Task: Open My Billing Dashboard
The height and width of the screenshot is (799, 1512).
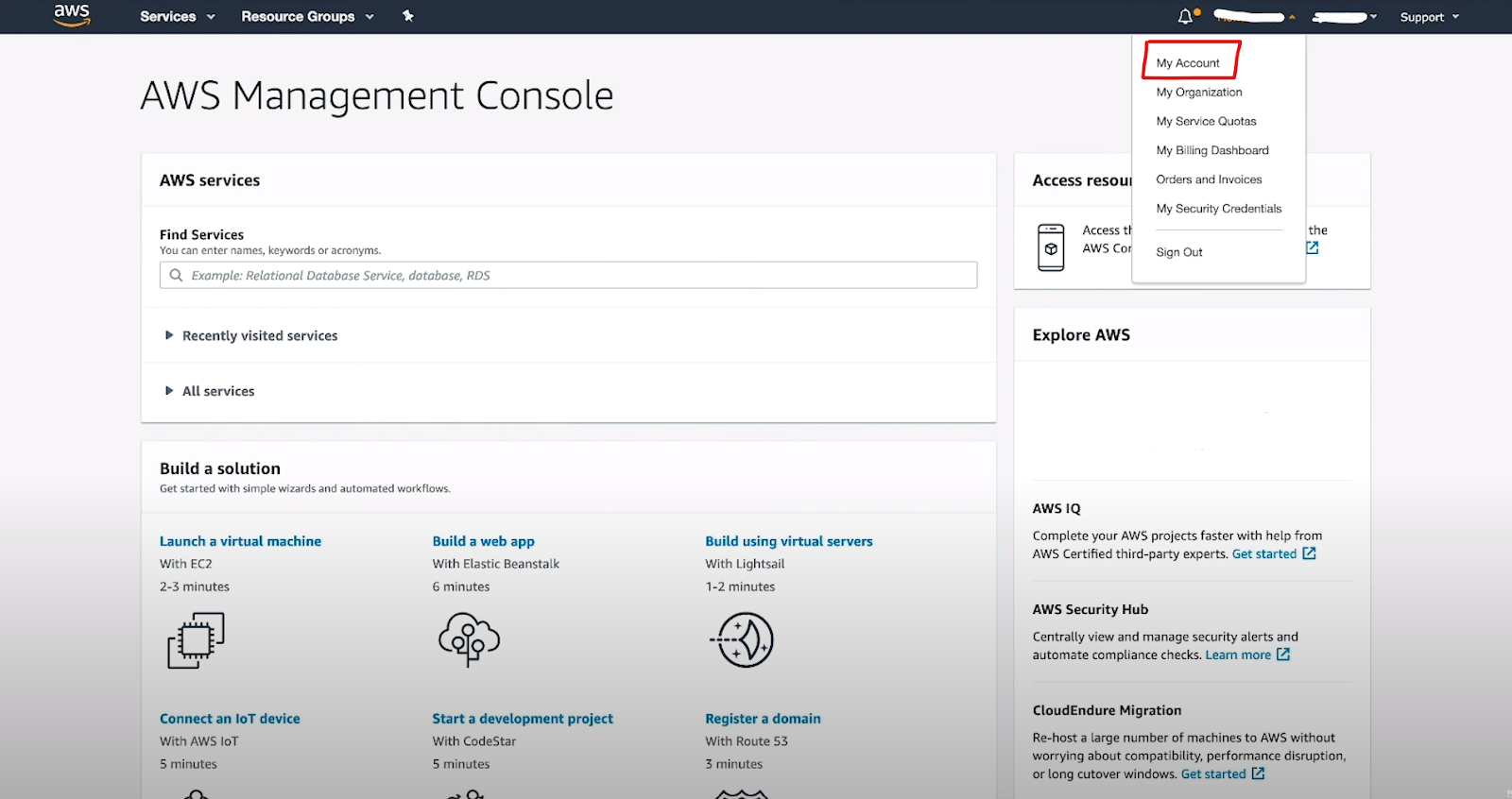Action: point(1212,150)
